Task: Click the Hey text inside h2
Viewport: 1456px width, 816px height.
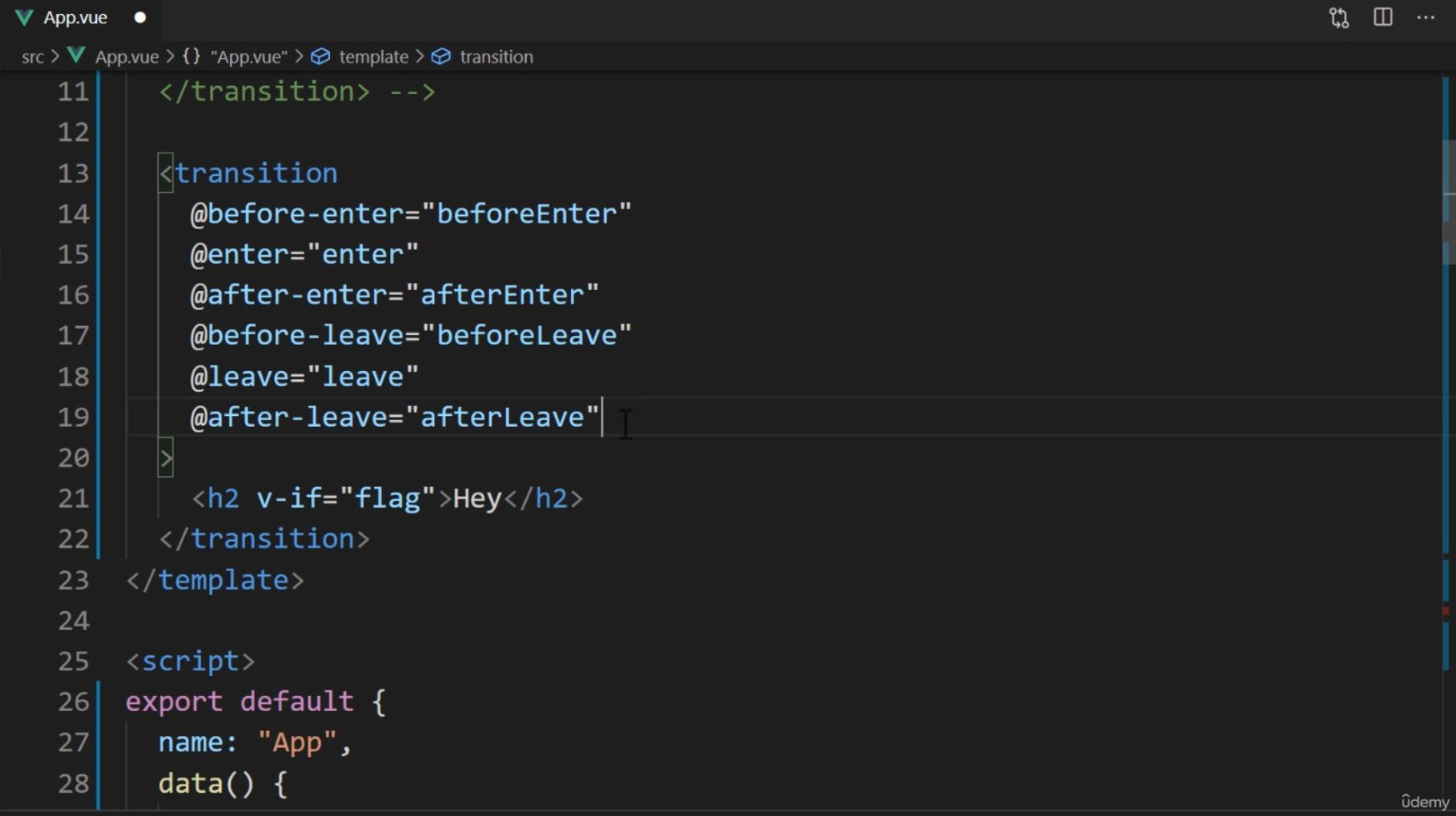Action: pyautogui.click(x=478, y=498)
